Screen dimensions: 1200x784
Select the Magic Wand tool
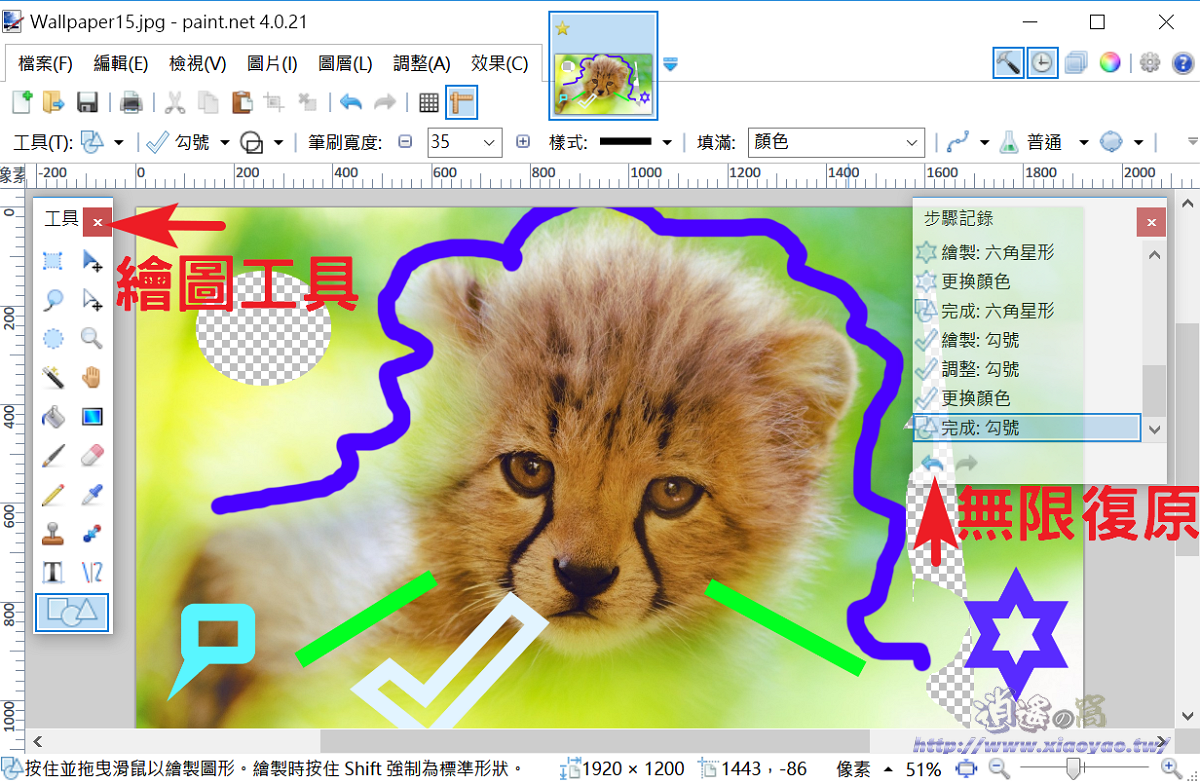tap(53, 377)
